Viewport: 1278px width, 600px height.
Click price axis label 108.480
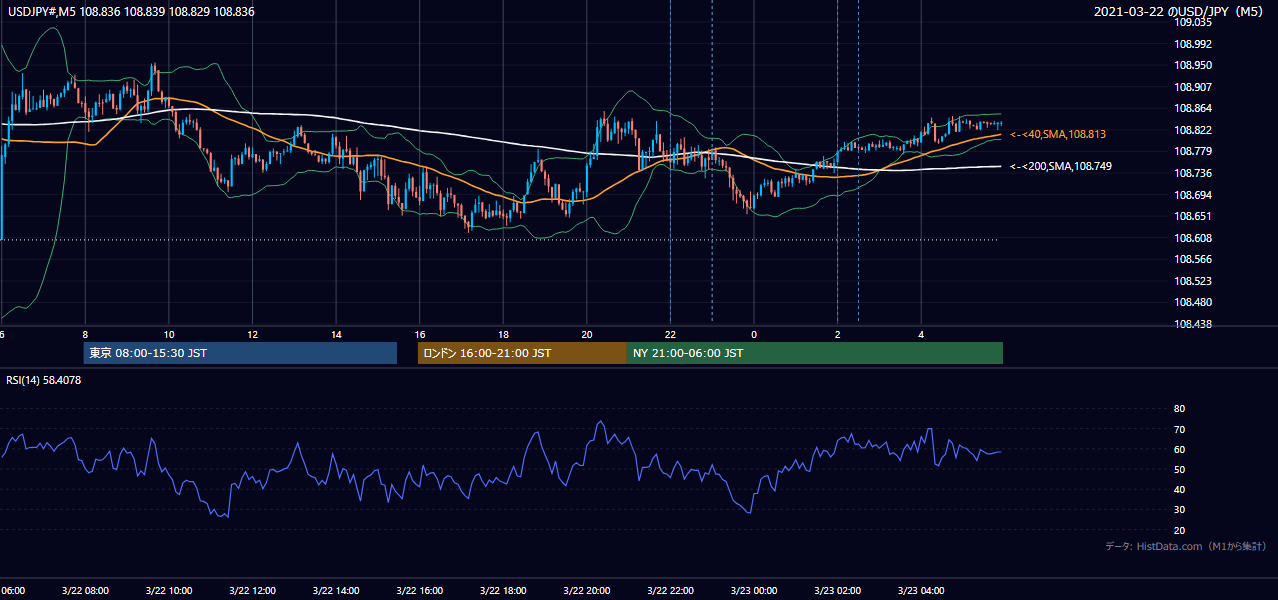1195,302
